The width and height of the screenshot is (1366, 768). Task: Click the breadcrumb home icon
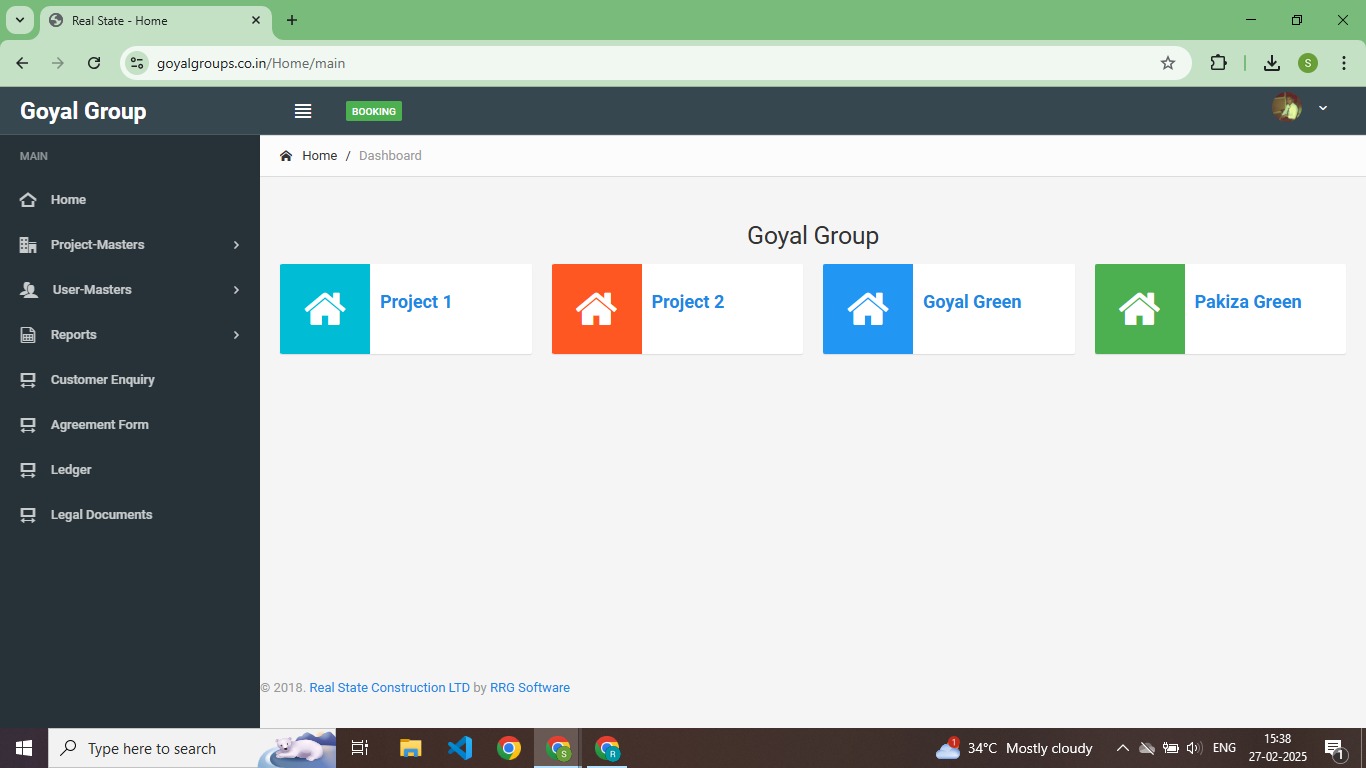click(x=286, y=156)
